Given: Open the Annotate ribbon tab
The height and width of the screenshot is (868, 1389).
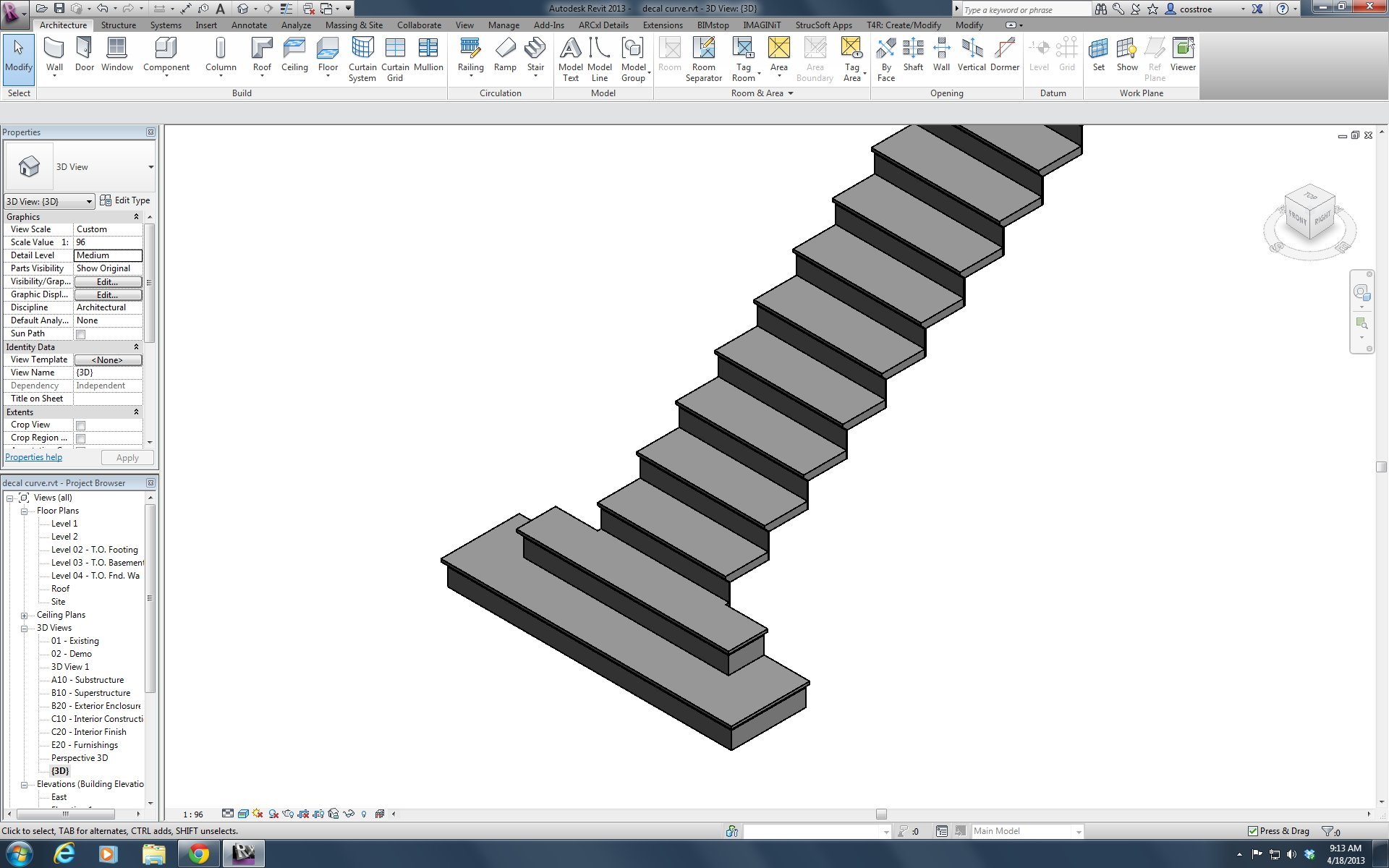Looking at the screenshot, I should pyautogui.click(x=249, y=25).
